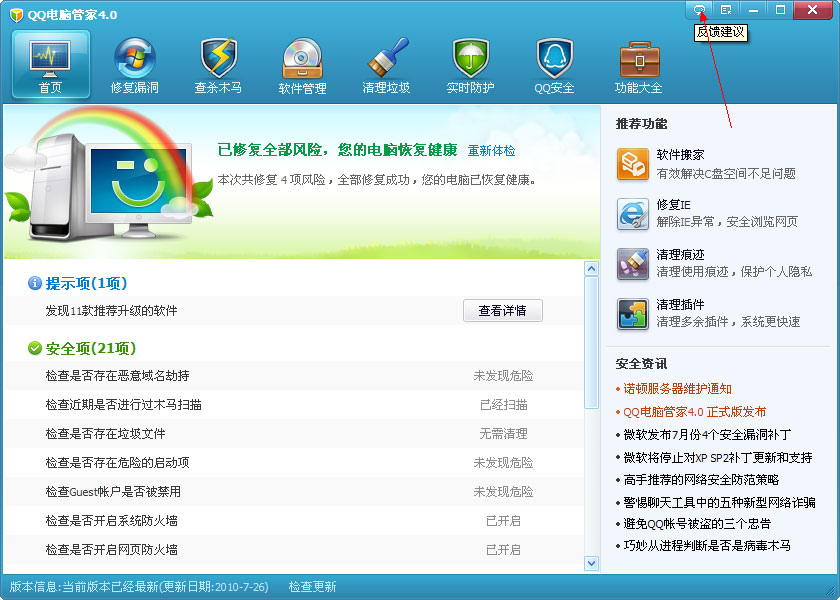The height and width of the screenshot is (600, 840).
Task: Open news 微软将停止对XP SP2补丁更新和支持
Action: coord(718,457)
